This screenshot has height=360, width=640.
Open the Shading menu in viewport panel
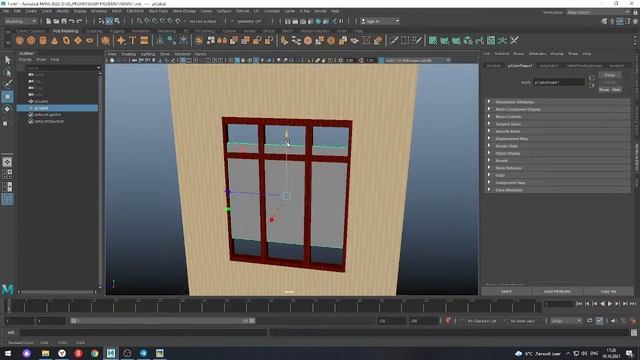point(128,54)
